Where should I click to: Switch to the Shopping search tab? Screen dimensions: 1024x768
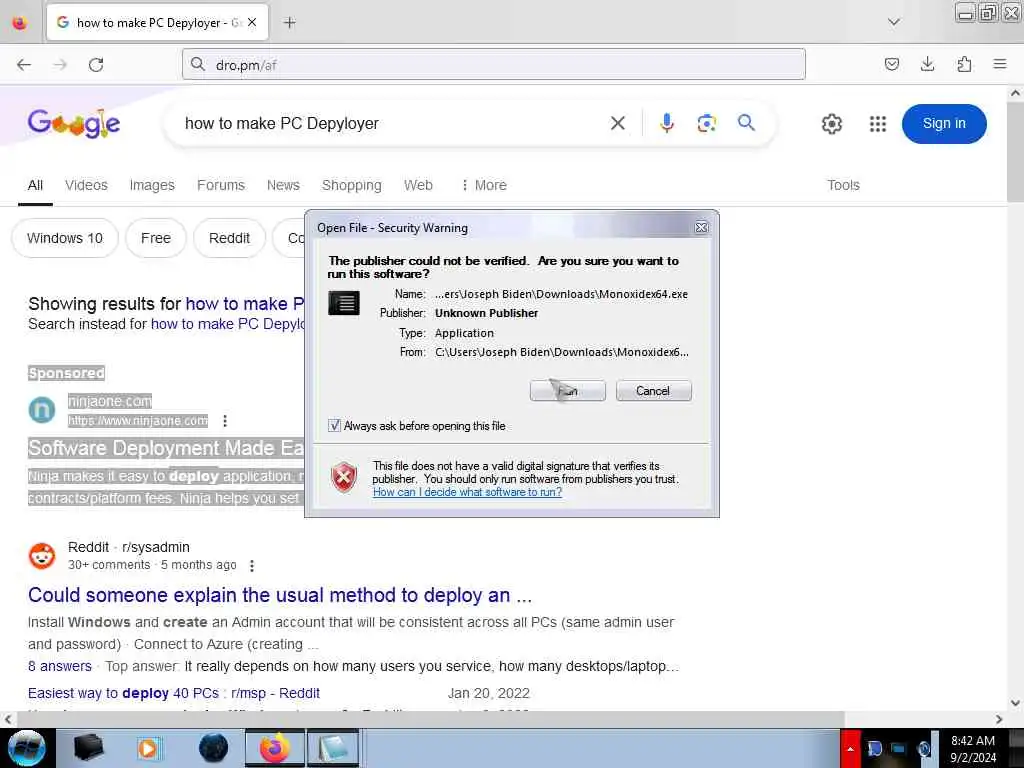[351, 185]
